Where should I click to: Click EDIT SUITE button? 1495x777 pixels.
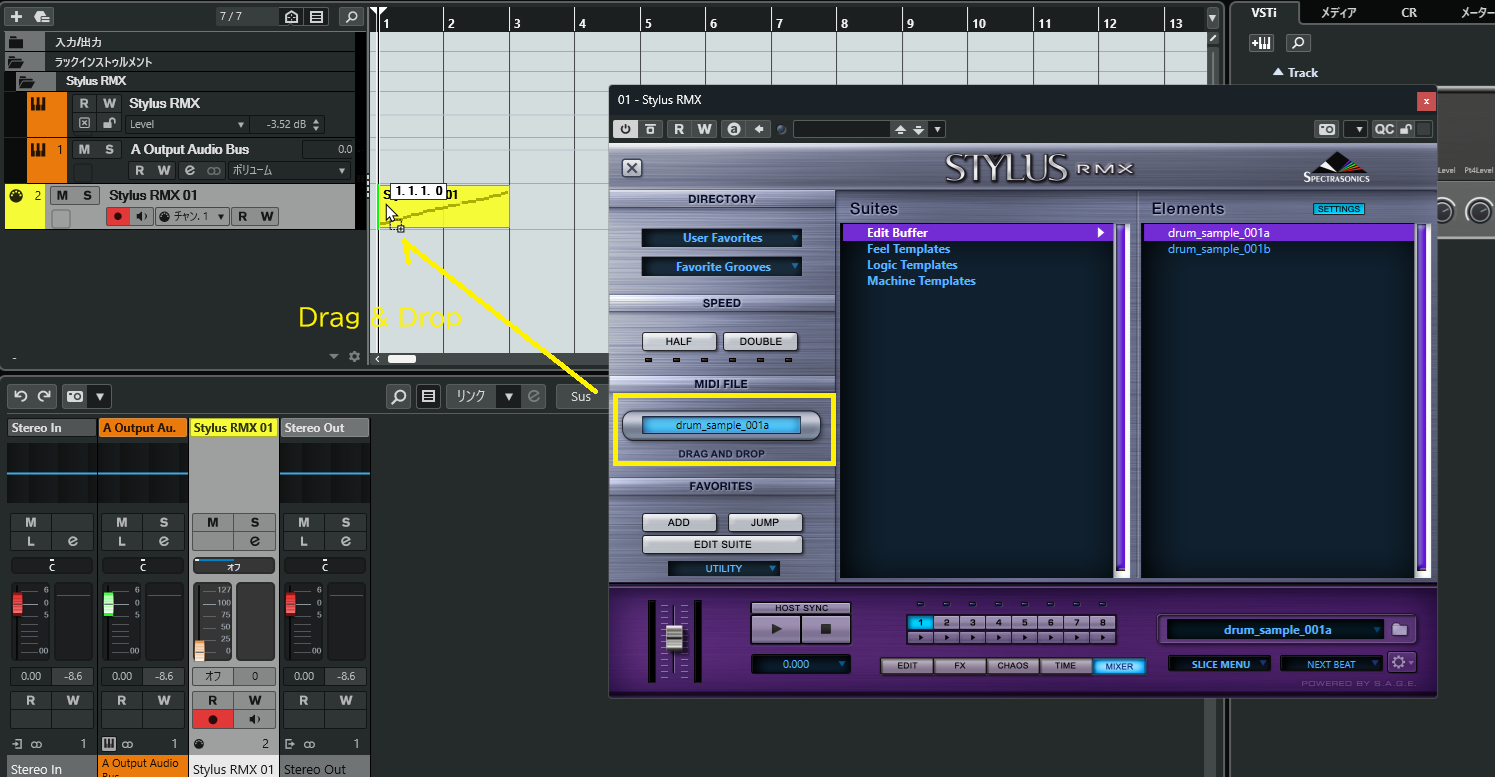(x=722, y=545)
